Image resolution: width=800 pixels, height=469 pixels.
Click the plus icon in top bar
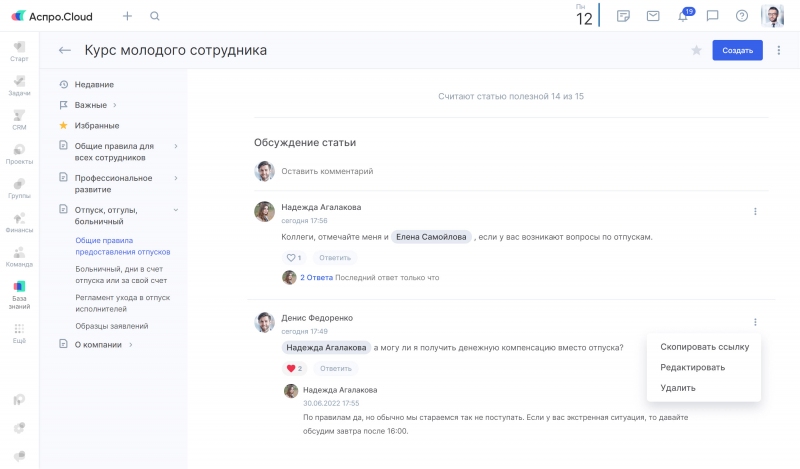click(x=127, y=16)
